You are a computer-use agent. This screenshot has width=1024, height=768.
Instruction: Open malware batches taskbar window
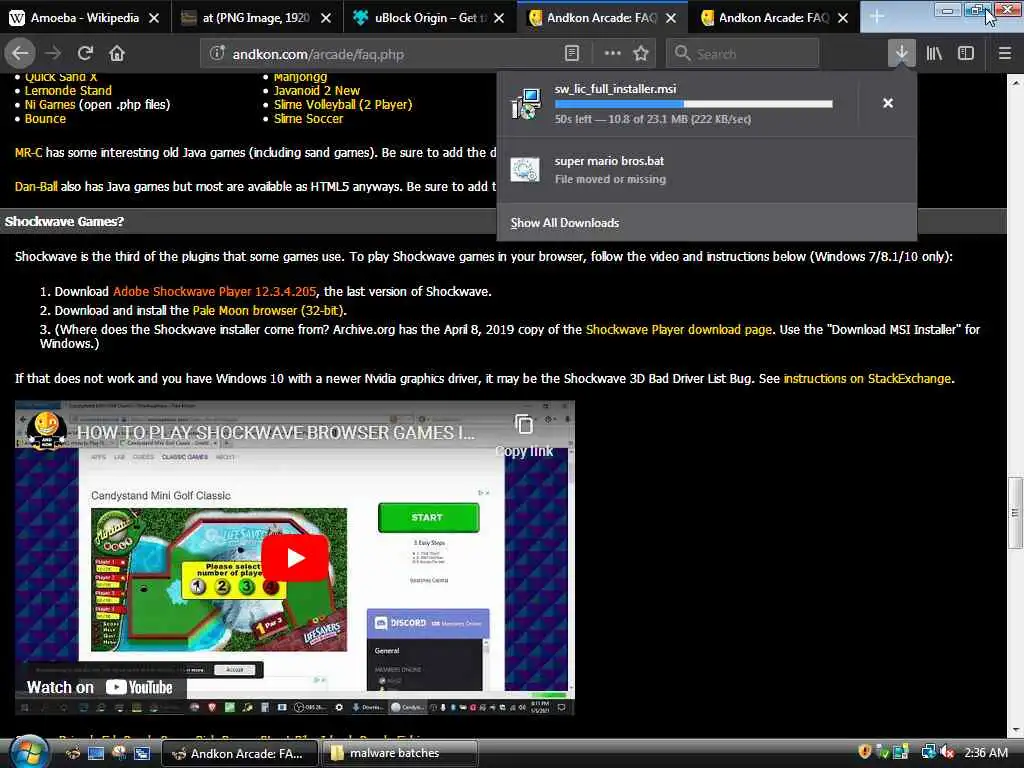400,753
